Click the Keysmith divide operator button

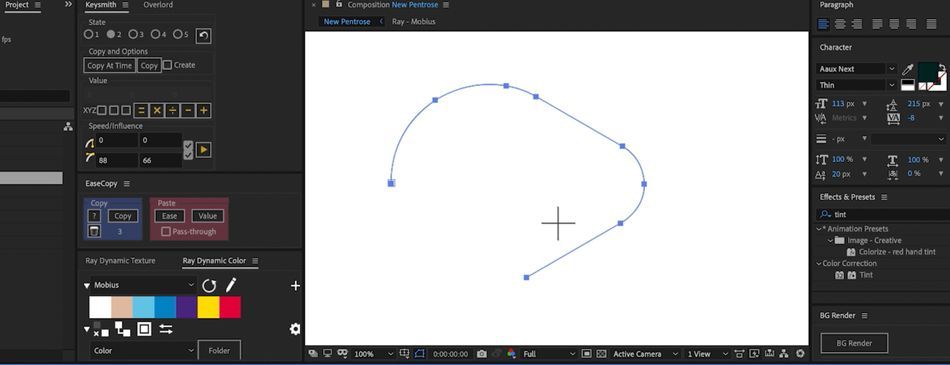coord(173,110)
